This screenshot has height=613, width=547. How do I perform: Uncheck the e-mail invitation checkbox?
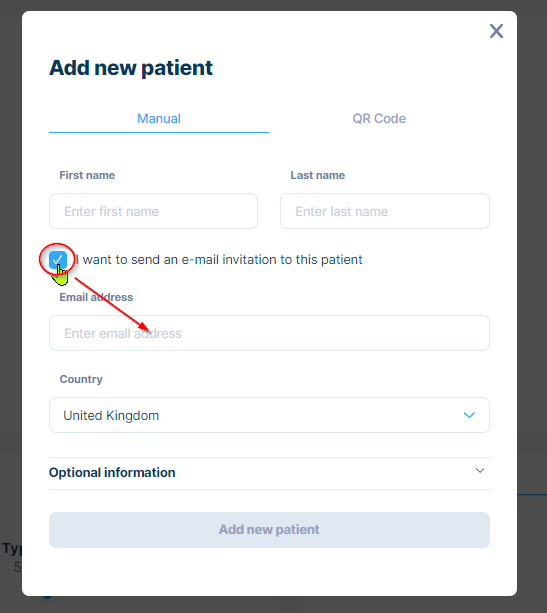(x=58, y=260)
